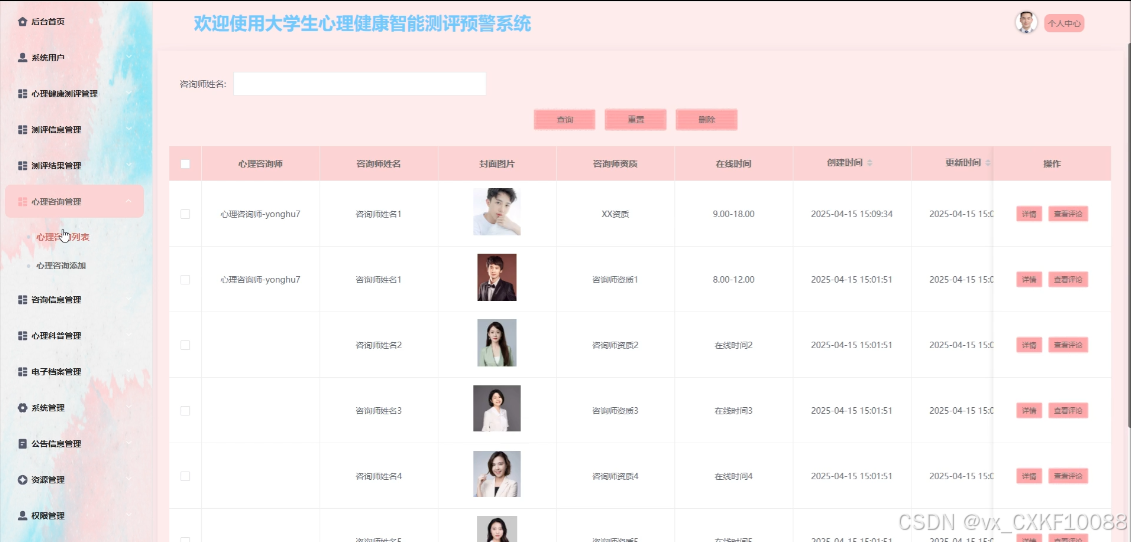Tick the checkbox for the 咨询师资质1 row

185,279
